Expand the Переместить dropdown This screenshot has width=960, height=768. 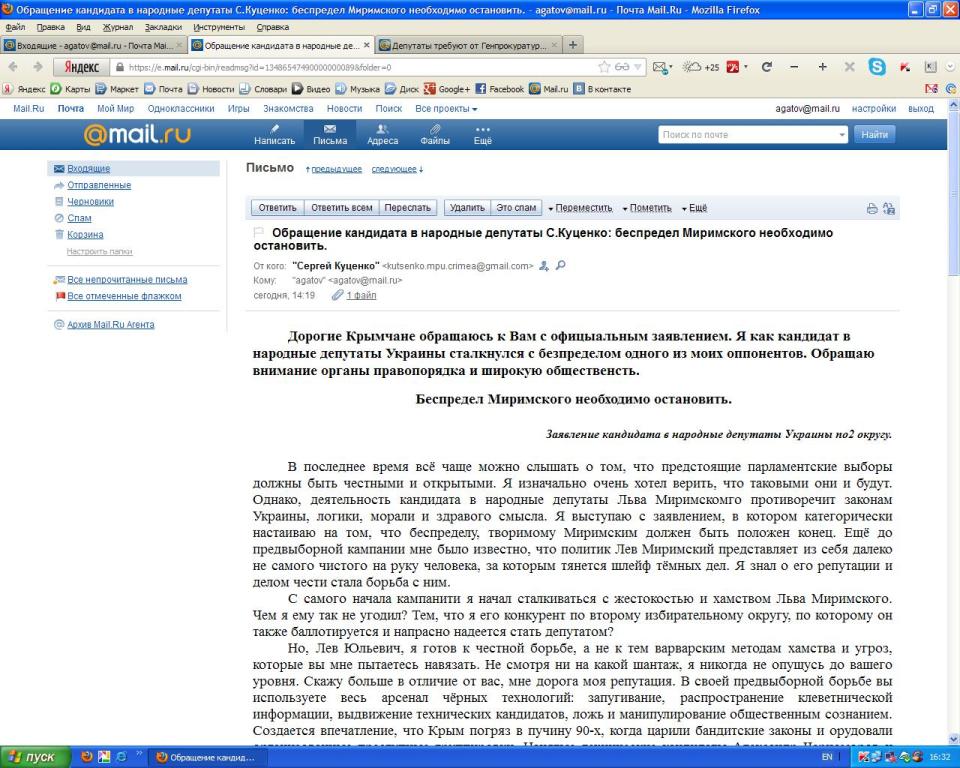pyautogui.click(x=580, y=208)
